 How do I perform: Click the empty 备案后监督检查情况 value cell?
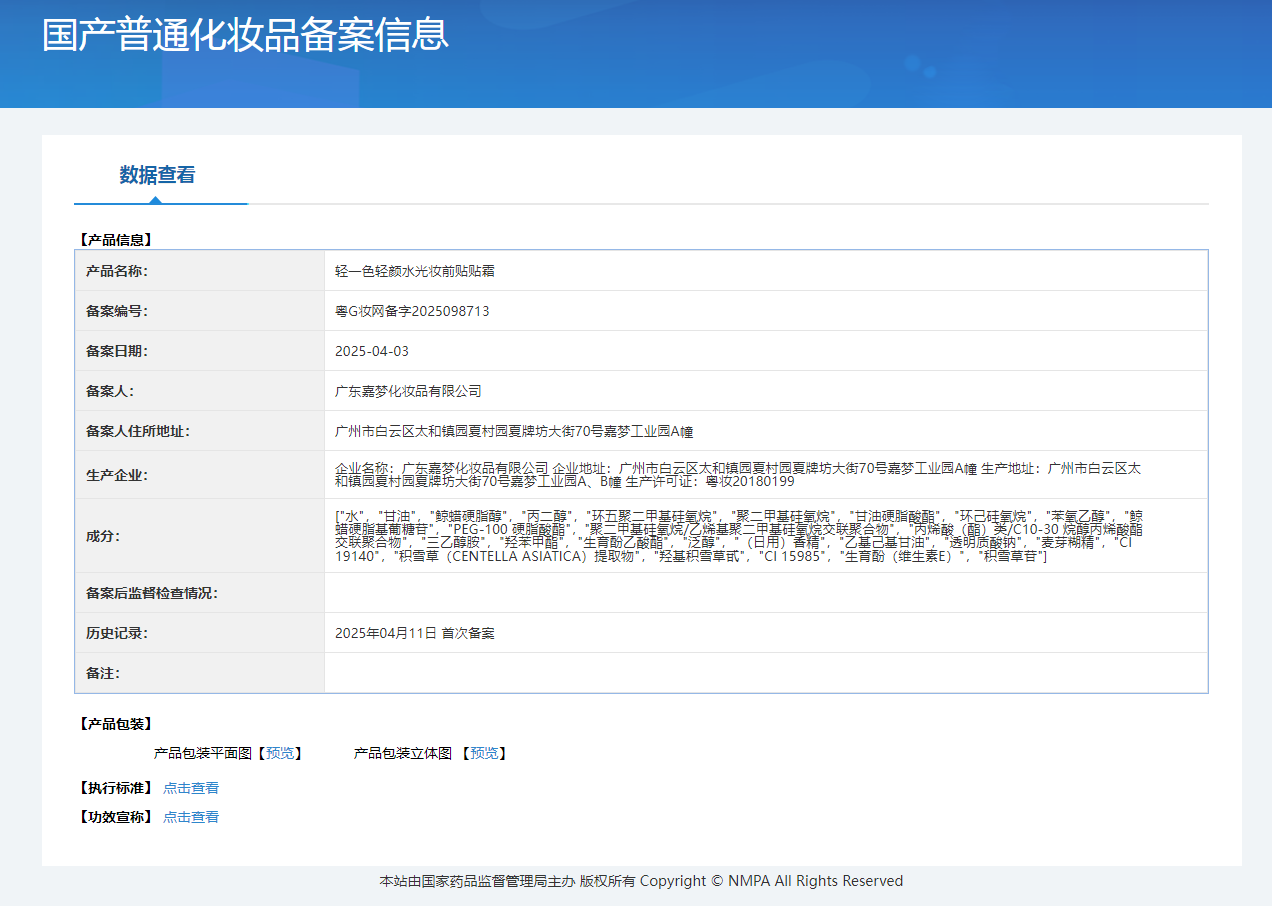point(765,593)
